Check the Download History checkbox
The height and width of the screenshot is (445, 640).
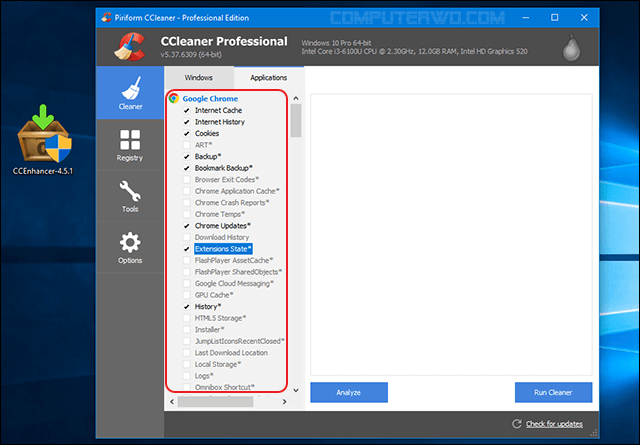coord(187,237)
